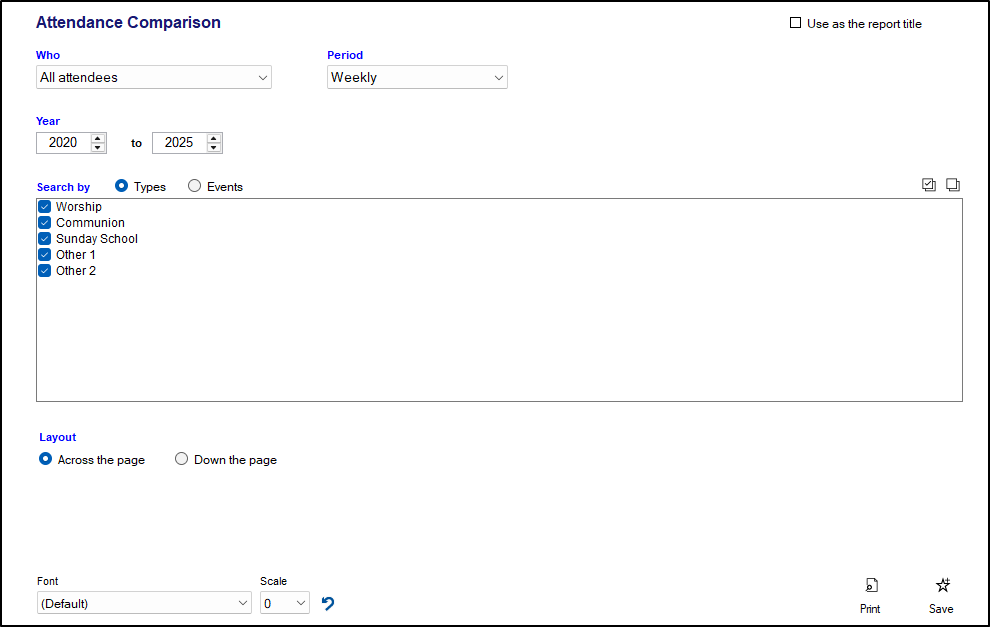Click the start year field showing 2020
Image resolution: width=990 pixels, height=627 pixels.
(x=63, y=143)
